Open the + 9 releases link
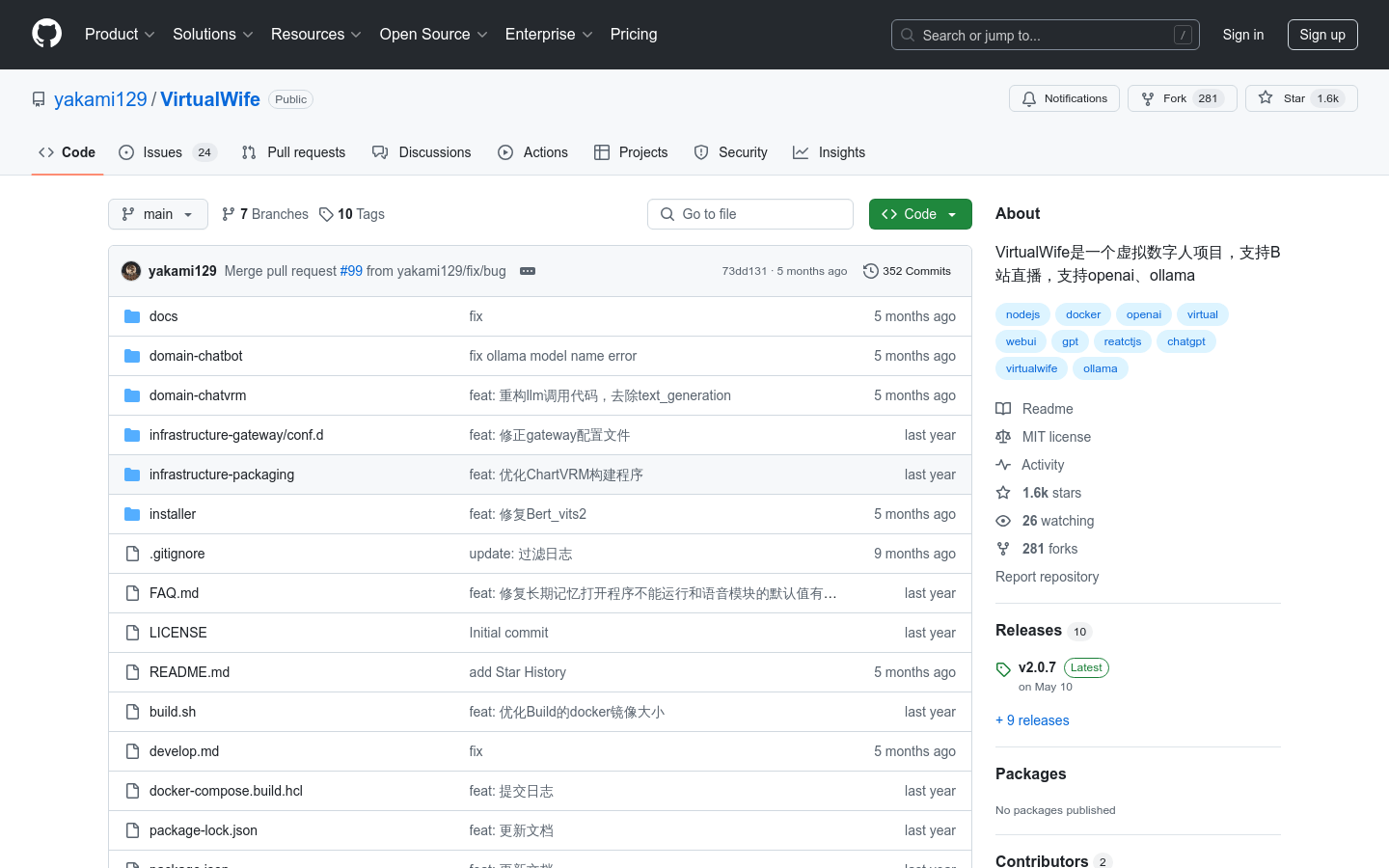1389x868 pixels. (x=1032, y=720)
